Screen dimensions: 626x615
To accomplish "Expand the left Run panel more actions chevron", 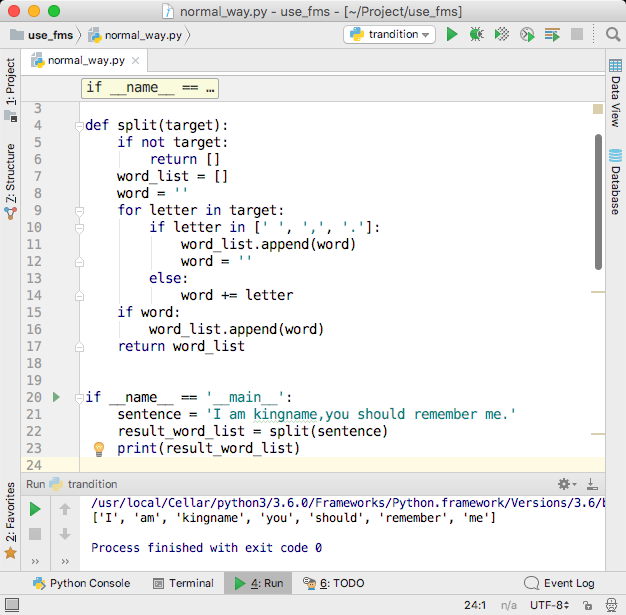I will (35, 561).
